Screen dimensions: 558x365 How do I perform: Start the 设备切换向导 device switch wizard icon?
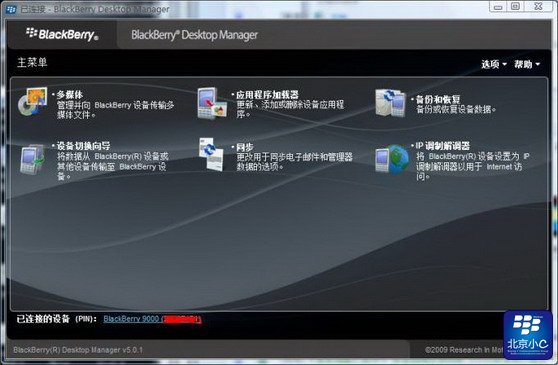click(x=33, y=159)
